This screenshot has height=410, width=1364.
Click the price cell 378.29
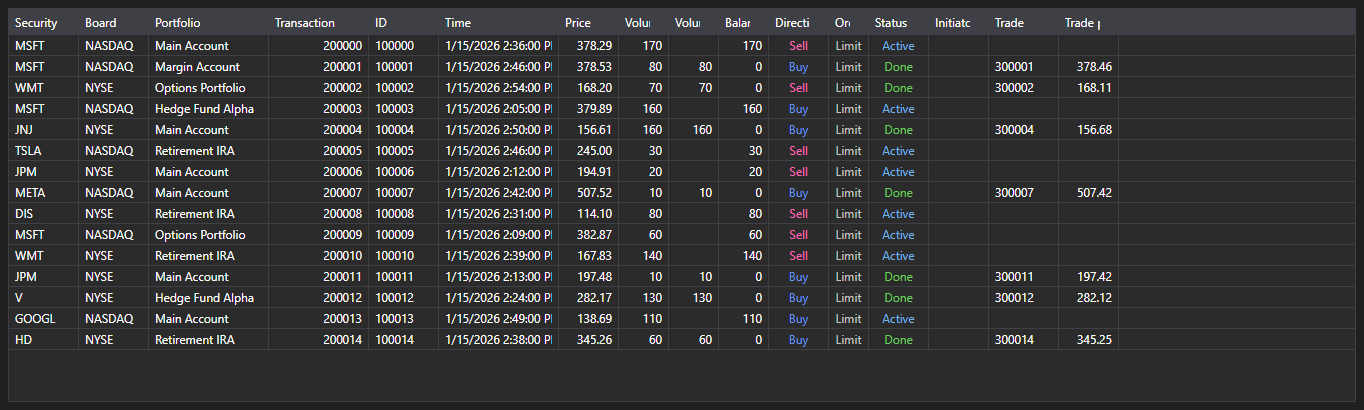[588, 46]
